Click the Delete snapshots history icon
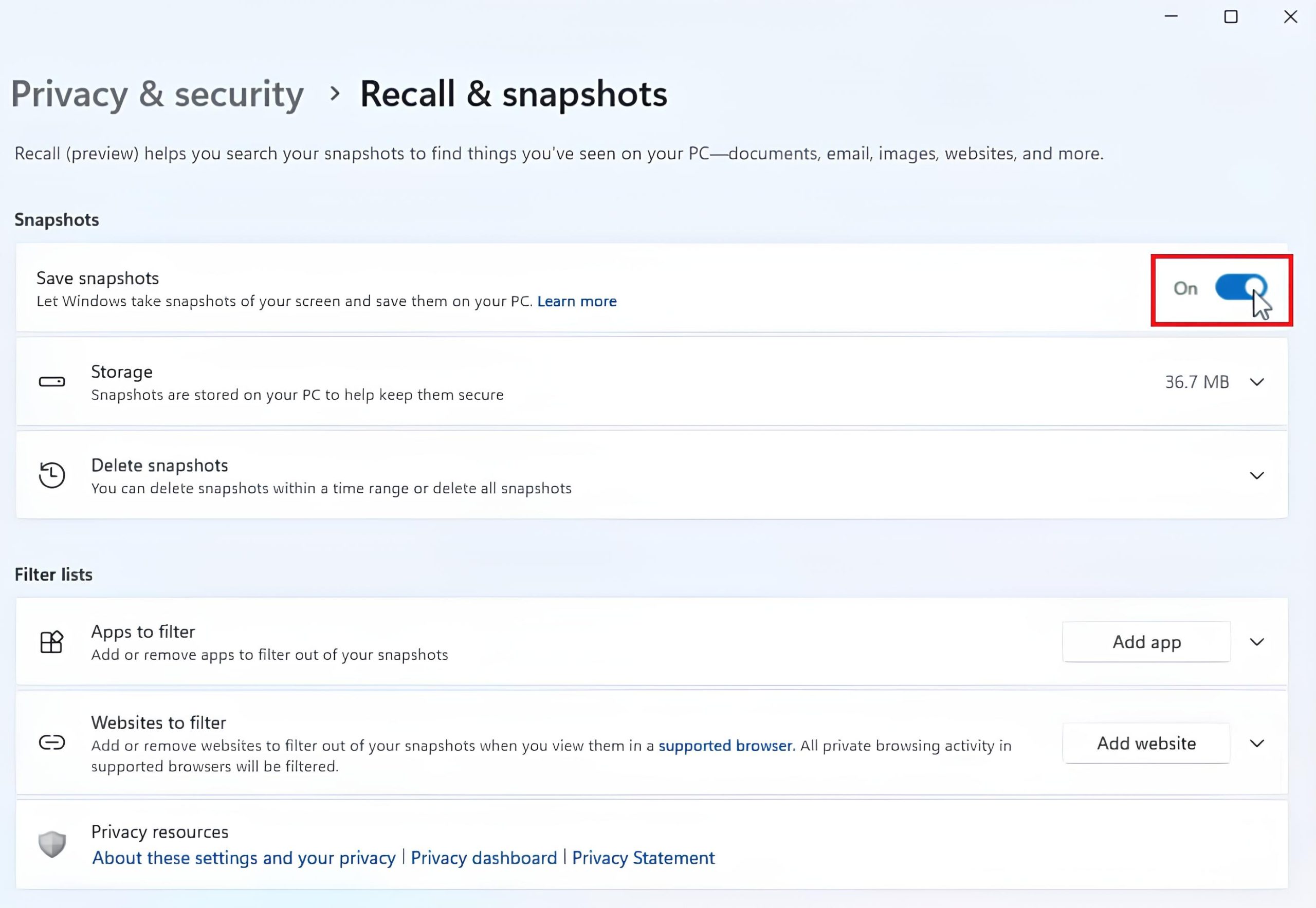The image size is (1316, 908). tap(52, 475)
